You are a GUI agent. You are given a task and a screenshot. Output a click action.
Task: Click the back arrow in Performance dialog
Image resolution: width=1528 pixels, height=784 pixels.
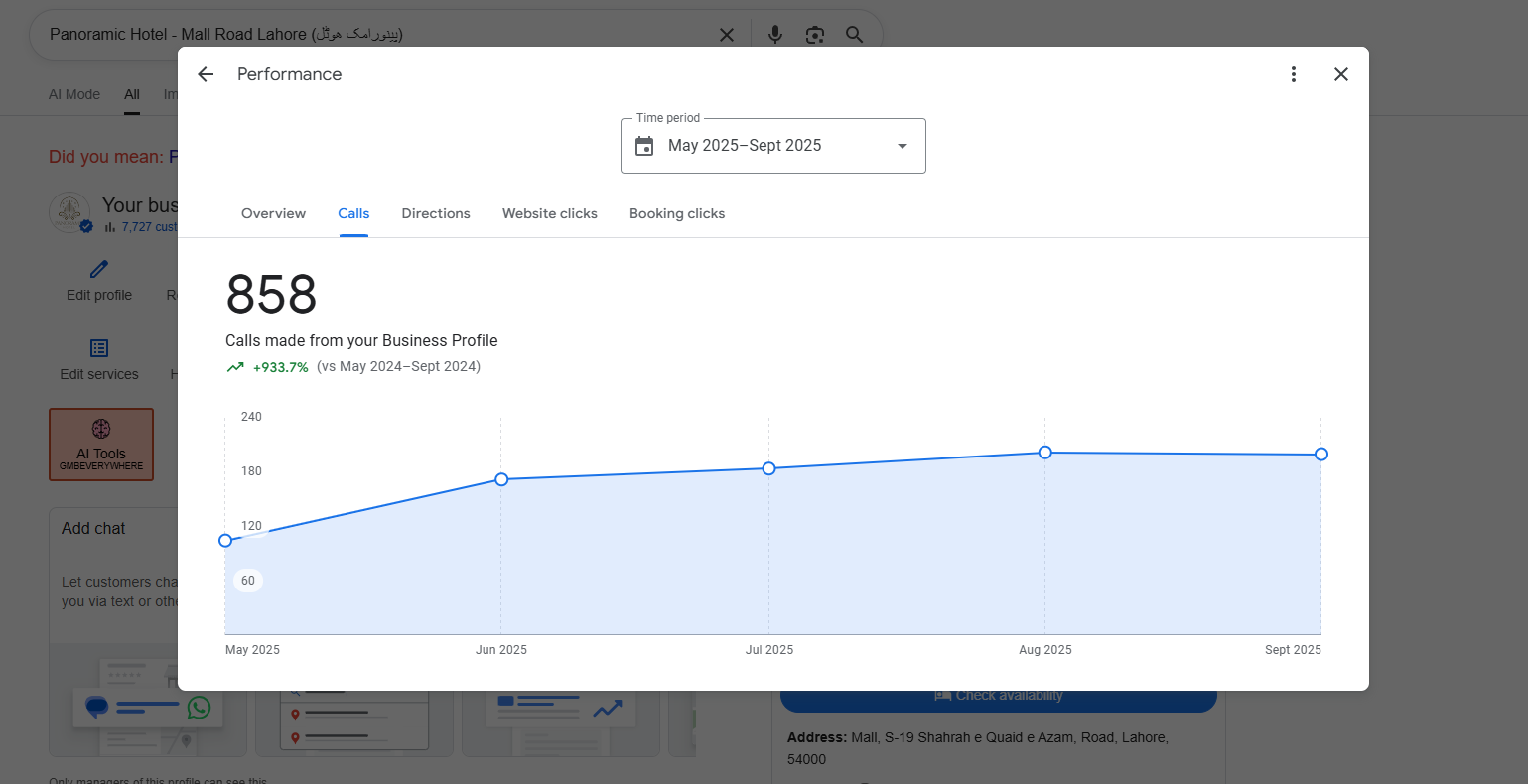tap(206, 74)
